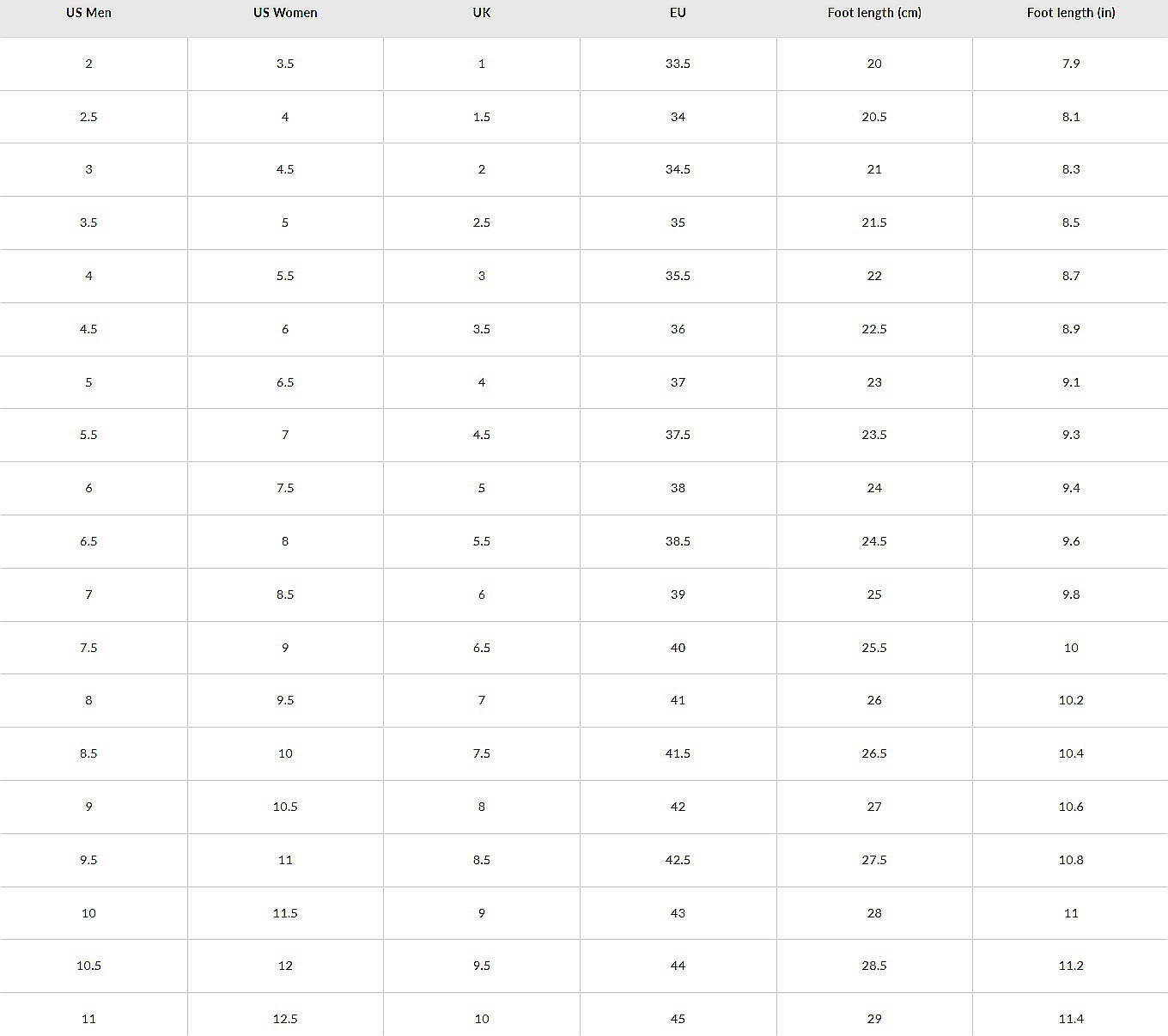Click the 23.5 cm foot length cell

click(874, 435)
